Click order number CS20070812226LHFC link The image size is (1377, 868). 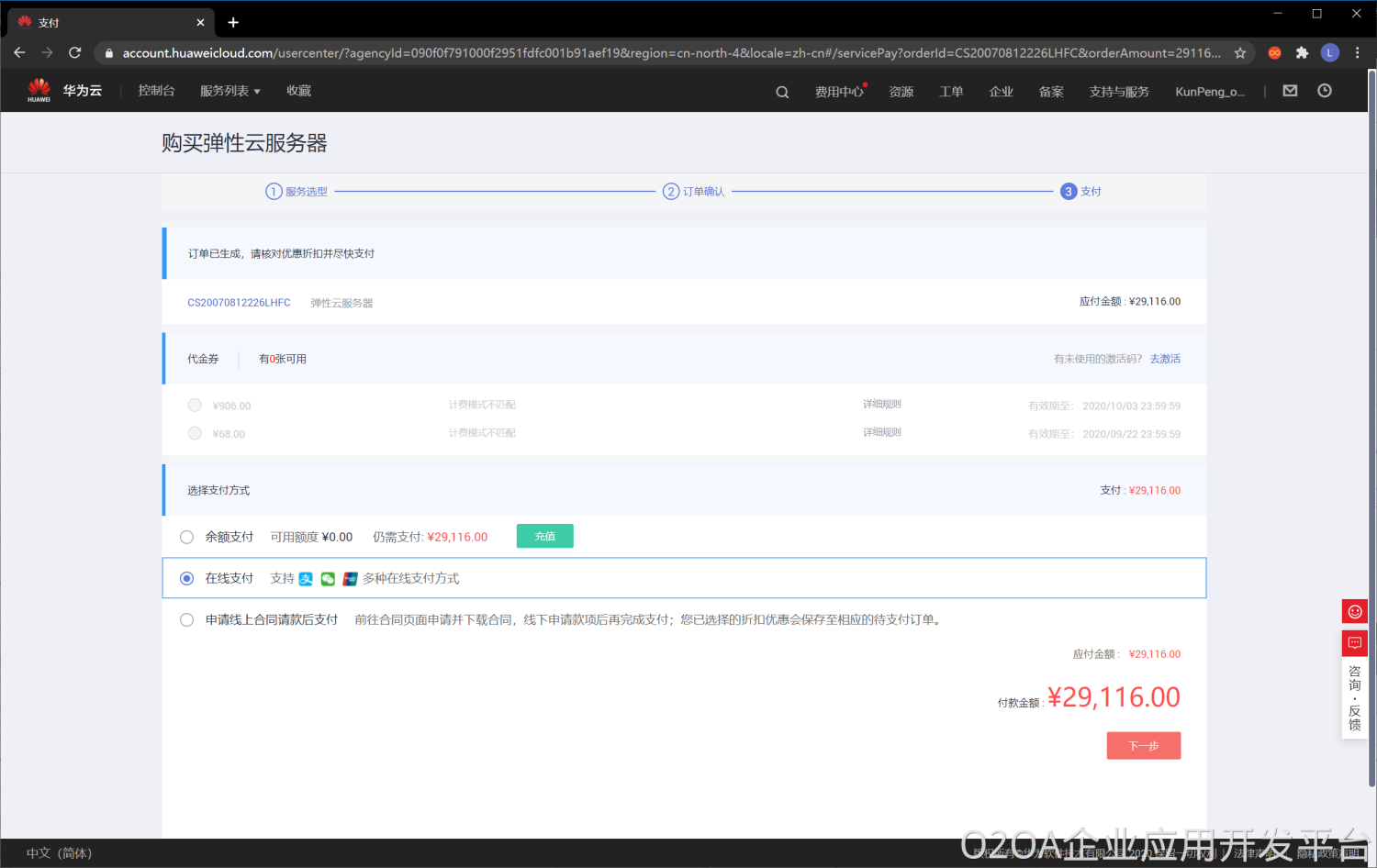[x=239, y=303]
